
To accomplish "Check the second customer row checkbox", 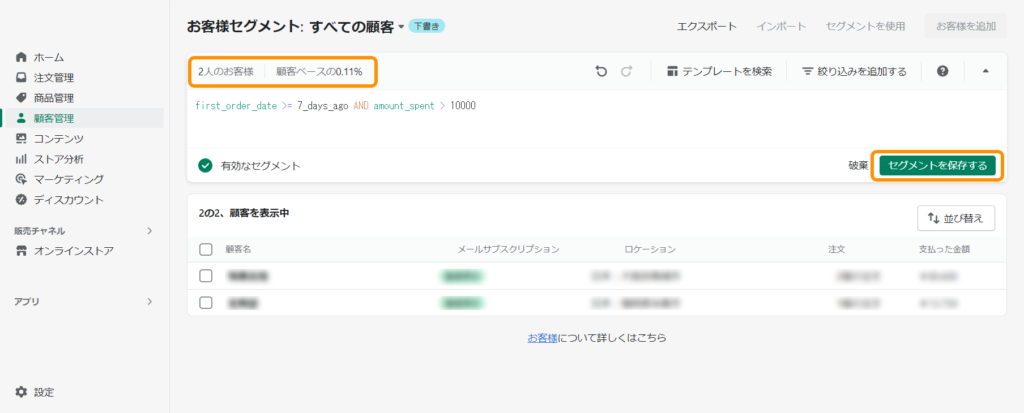I will (206, 302).
